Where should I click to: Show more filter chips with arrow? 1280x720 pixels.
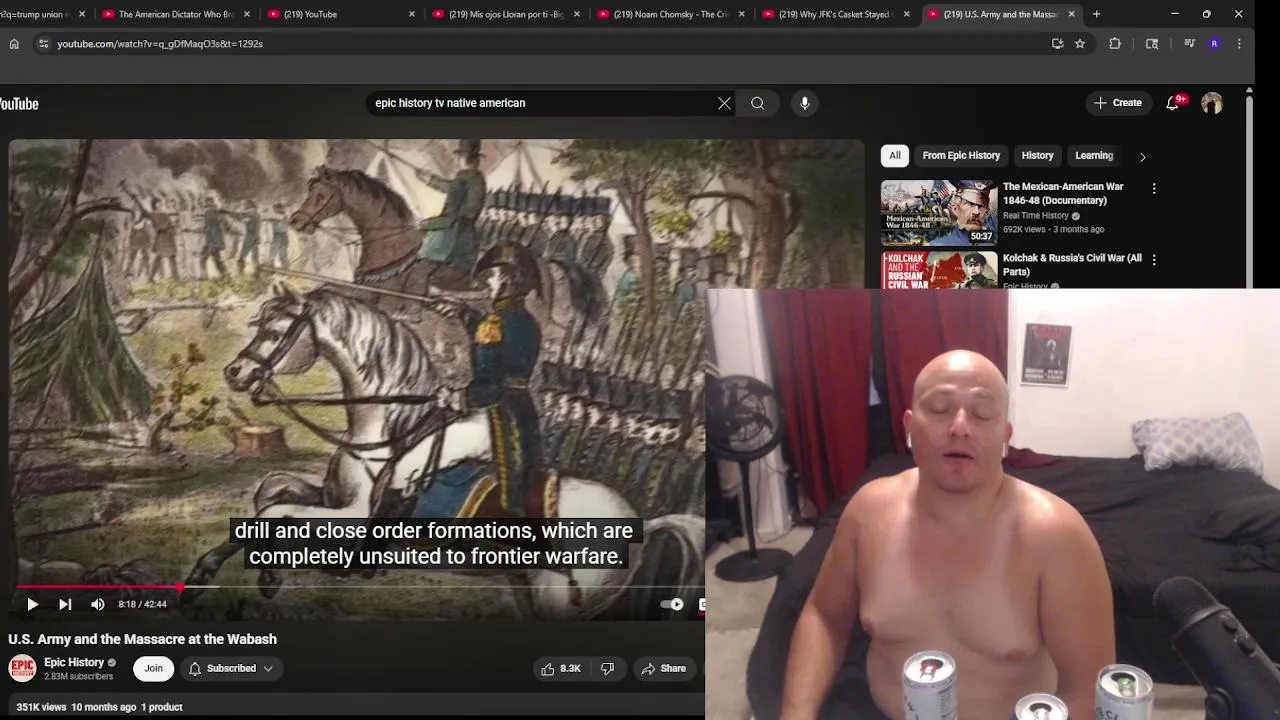click(x=1142, y=156)
